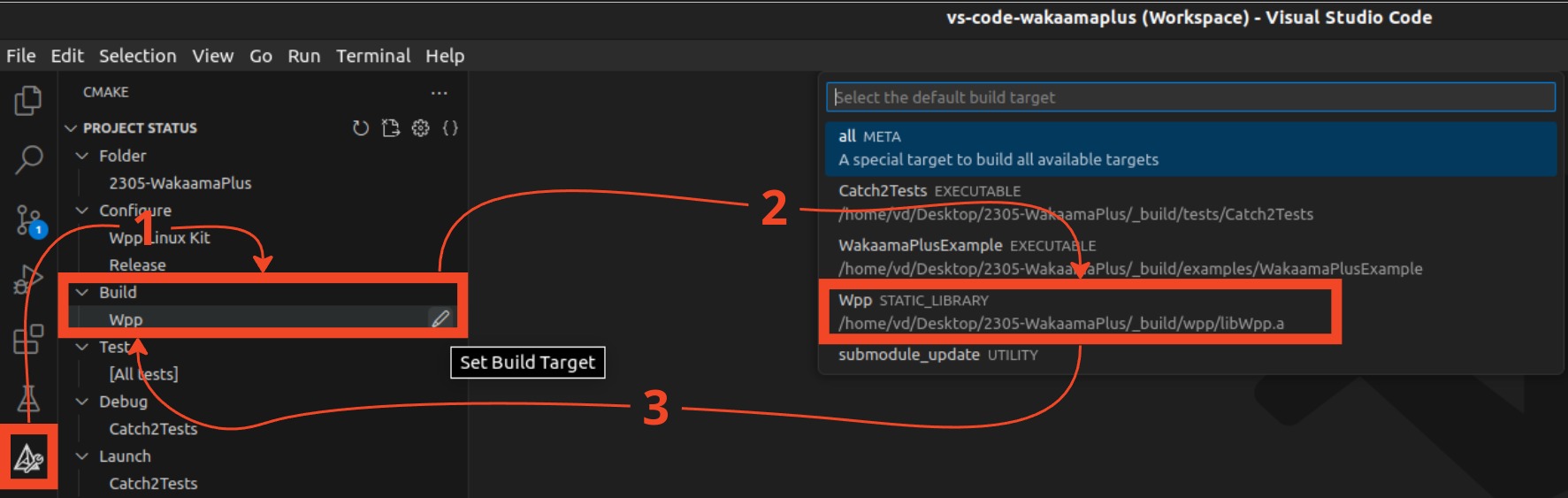Open the CMake view in activity bar
The height and width of the screenshot is (498, 1568).
tap(28, 458)
